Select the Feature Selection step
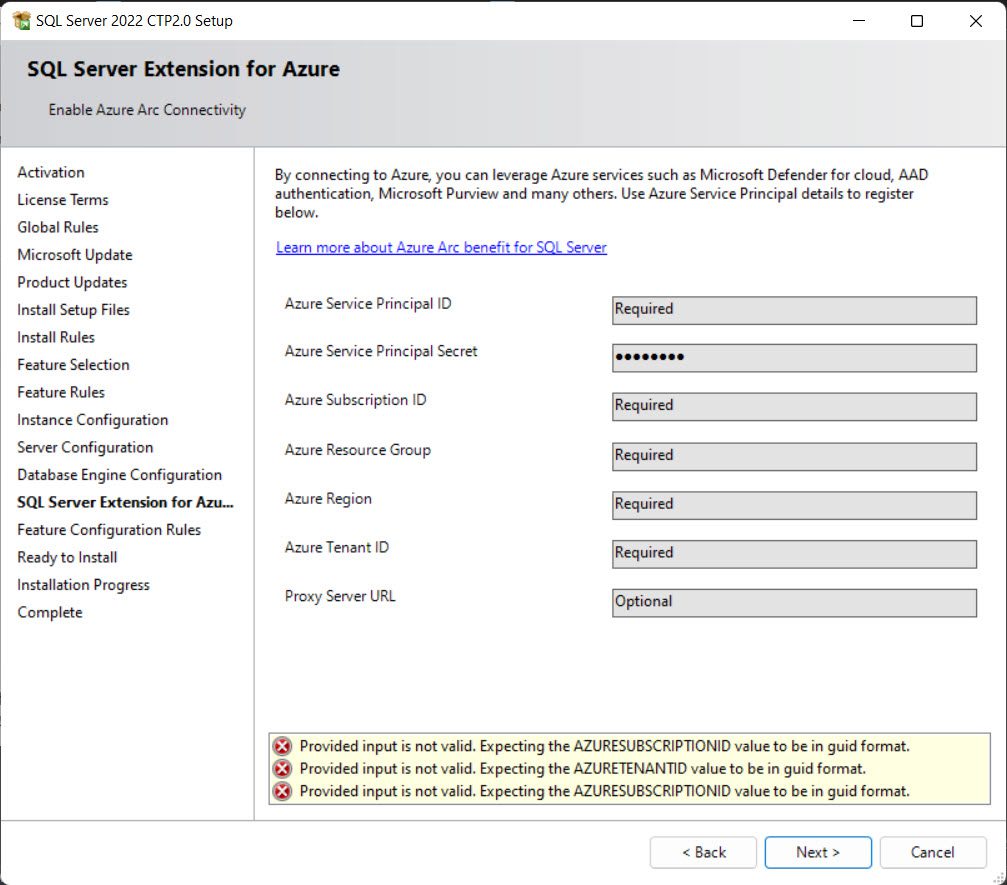Viewport: 1007px width, 885px height. (x=73, y=365)
